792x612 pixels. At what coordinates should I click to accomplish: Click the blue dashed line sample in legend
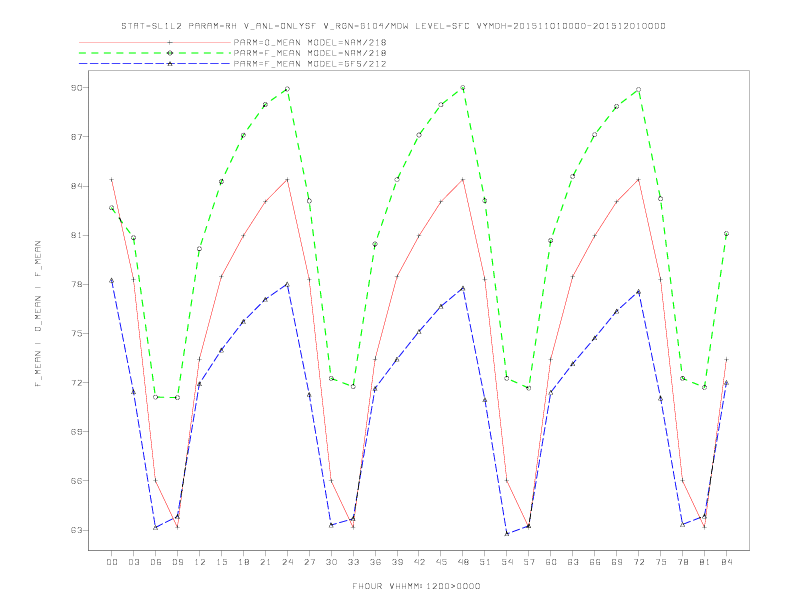155,64
